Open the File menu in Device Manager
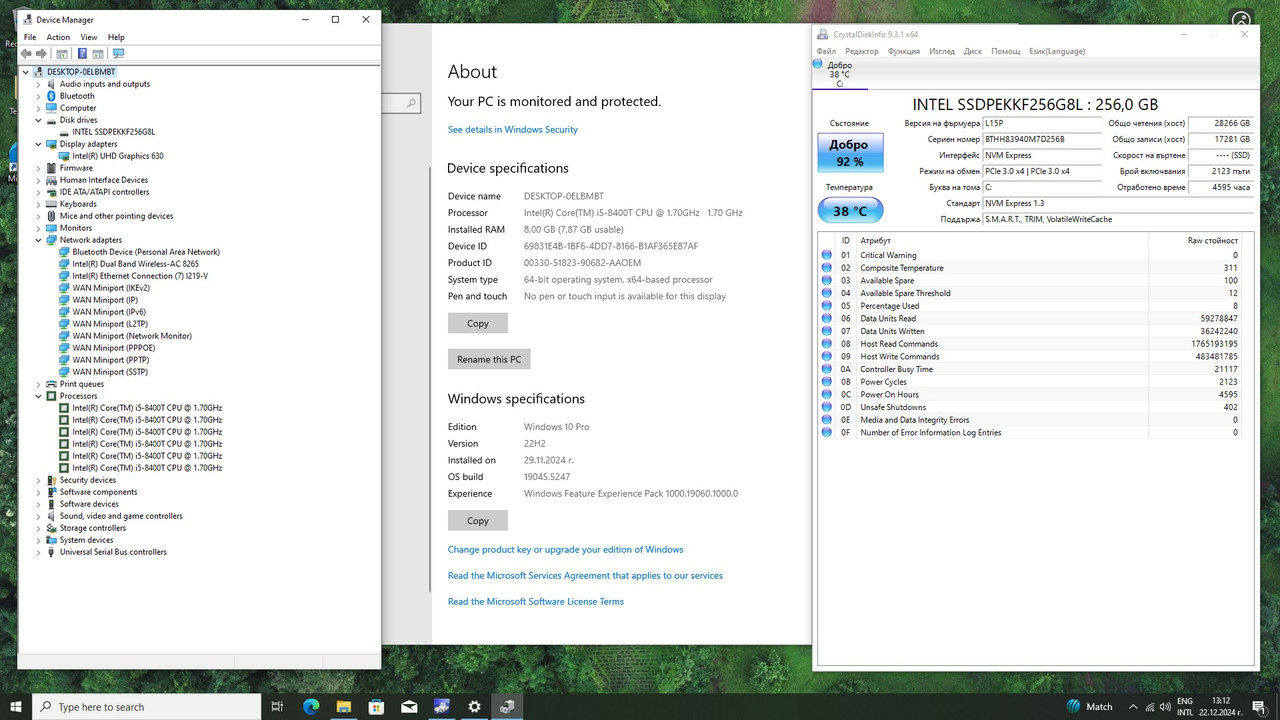Viewport: 1280px width, 720px height. 30,37
